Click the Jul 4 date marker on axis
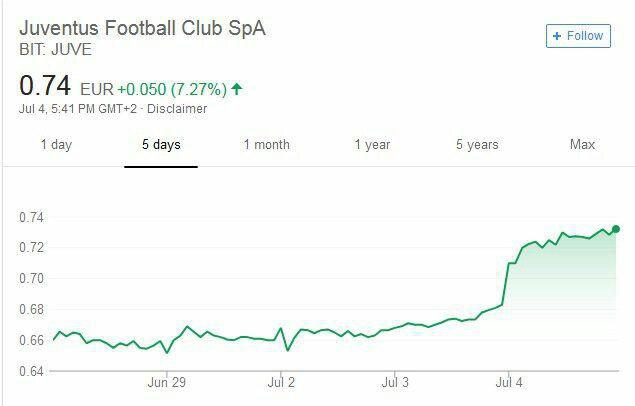Image resolution: width=635 pixels, height=406 pixels. click(508, 381)
